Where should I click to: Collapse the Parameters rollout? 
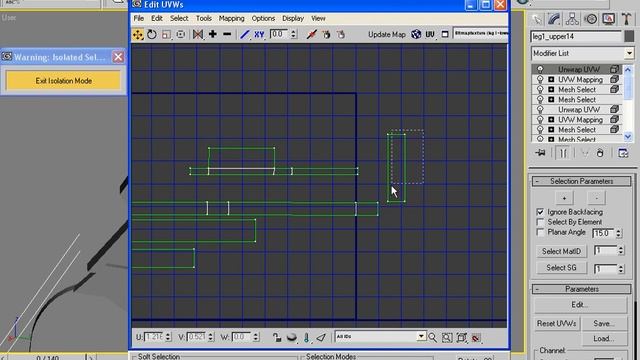click(581, 289)
